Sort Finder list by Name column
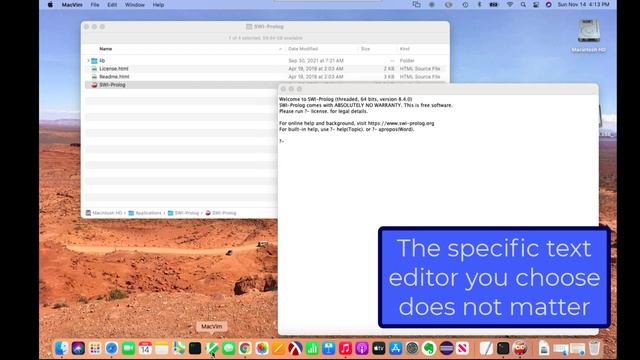 [x=105, y=49]
